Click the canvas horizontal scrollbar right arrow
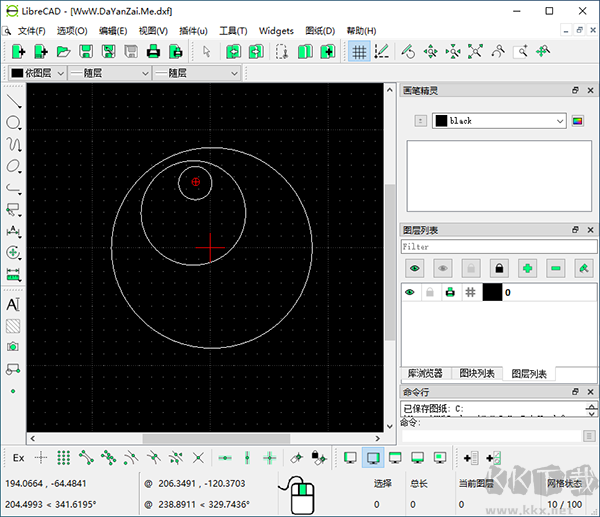This screenshot has width=600, height=517. click(x=378, y=439)
